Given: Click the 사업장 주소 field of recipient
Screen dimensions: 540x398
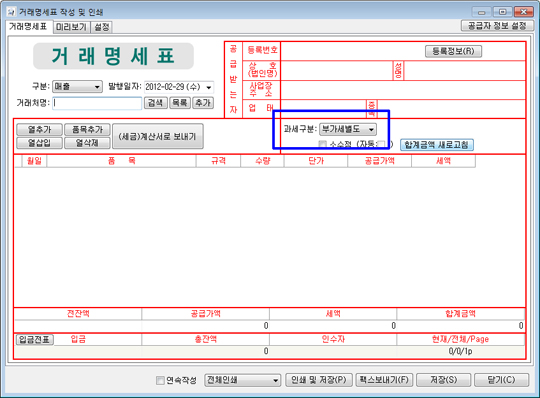Looking at the screenshot, I should coord(403,90).
